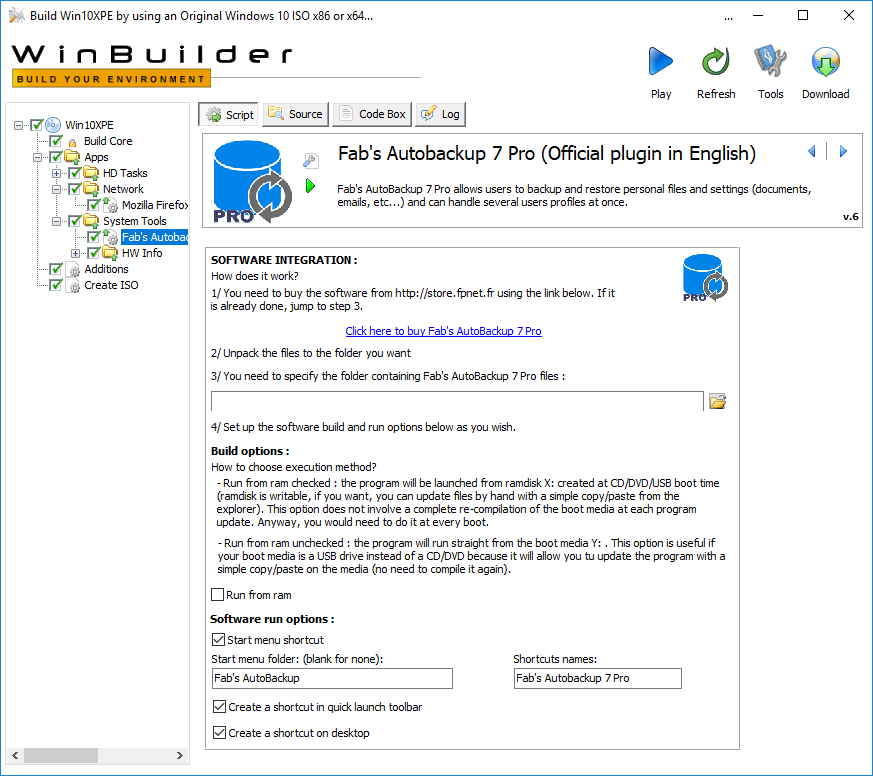Go to the next script with the right blue arrow

(843, 151)
